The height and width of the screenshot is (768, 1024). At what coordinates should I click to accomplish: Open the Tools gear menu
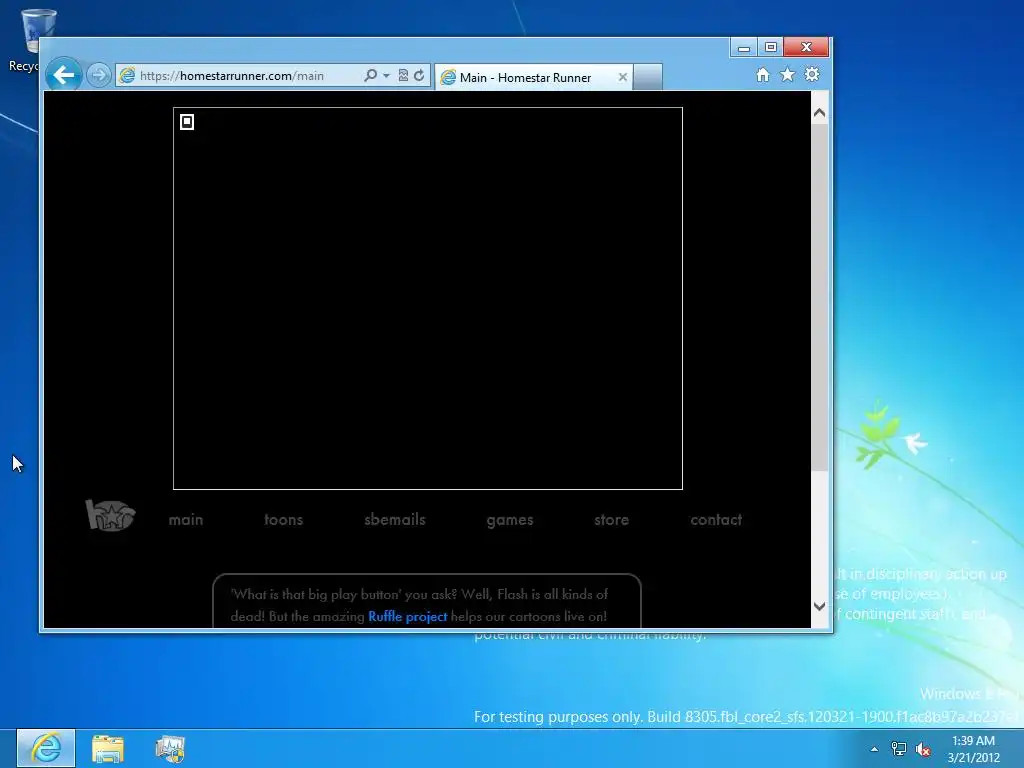(x=812, y=75)
